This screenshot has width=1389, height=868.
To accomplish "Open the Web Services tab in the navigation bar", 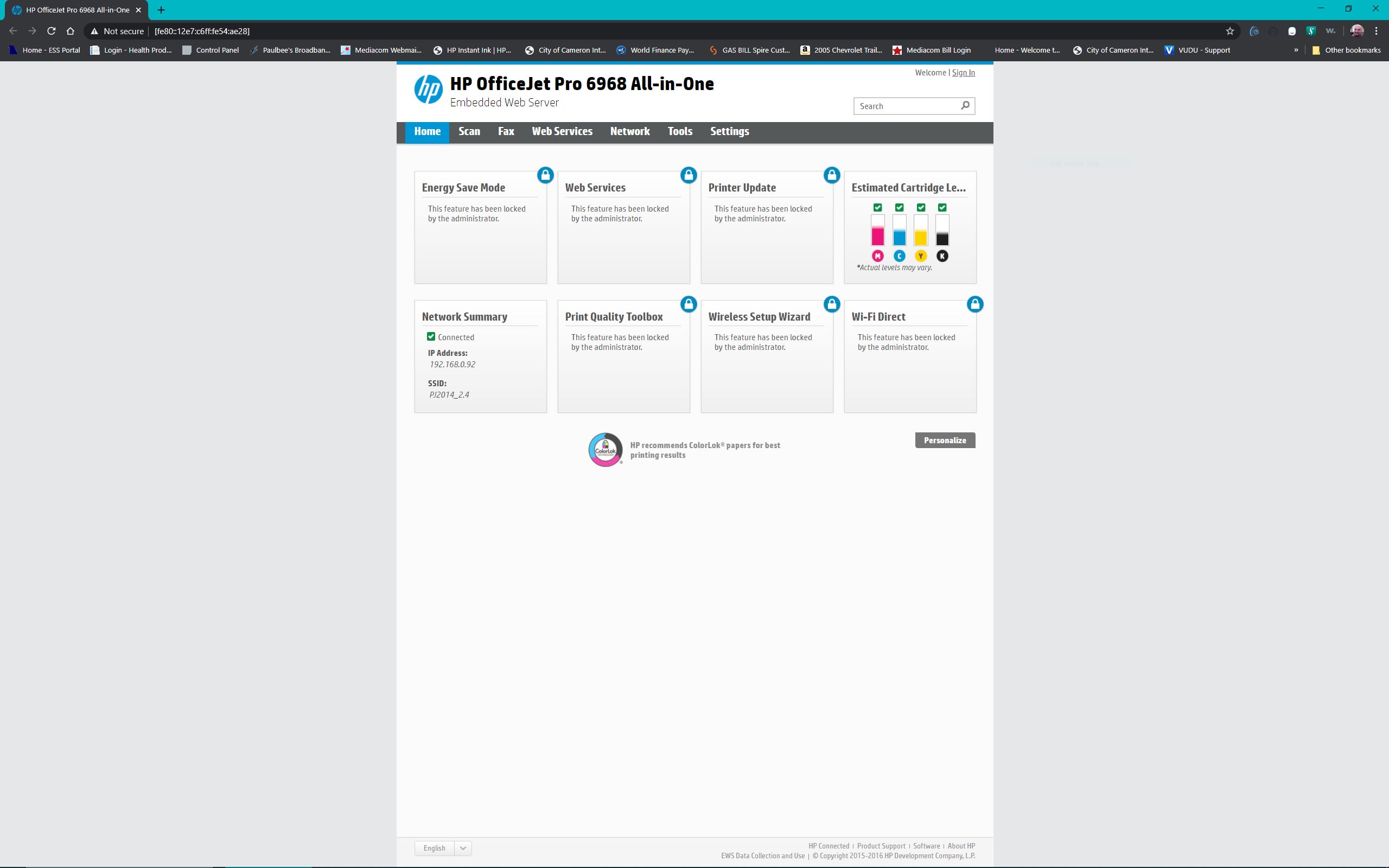I will 562,131.
